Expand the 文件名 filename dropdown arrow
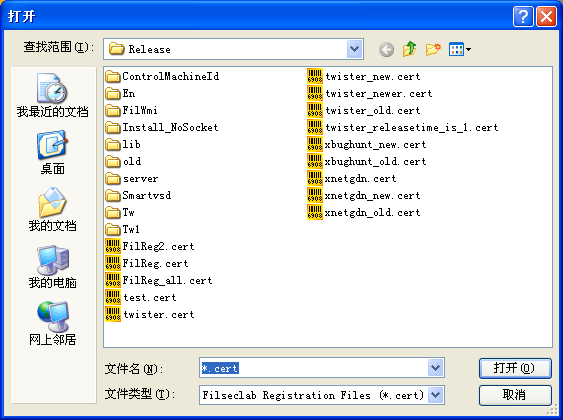 435,368
